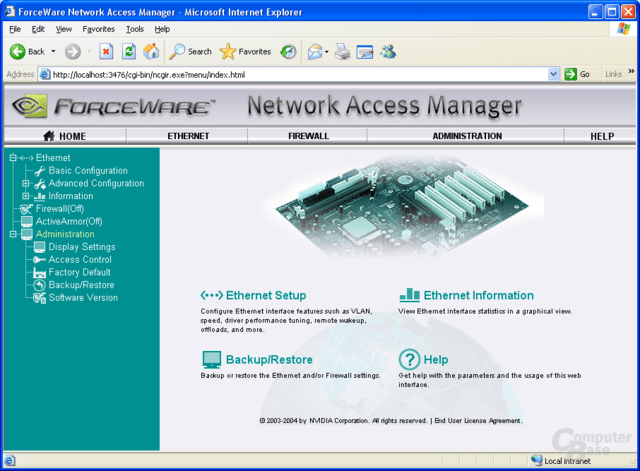
Task: Select Administration in the tree
Action: [65, 234]
